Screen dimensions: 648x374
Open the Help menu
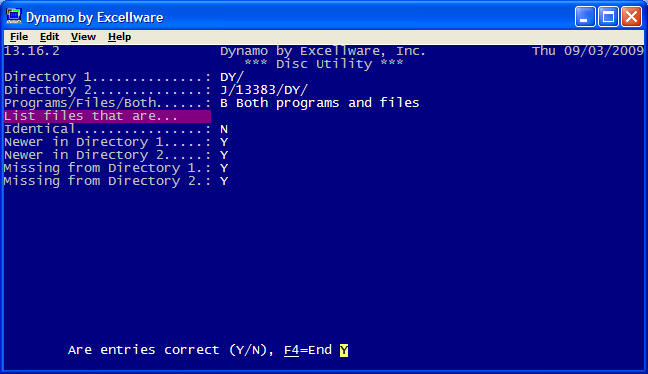point(119,37)
